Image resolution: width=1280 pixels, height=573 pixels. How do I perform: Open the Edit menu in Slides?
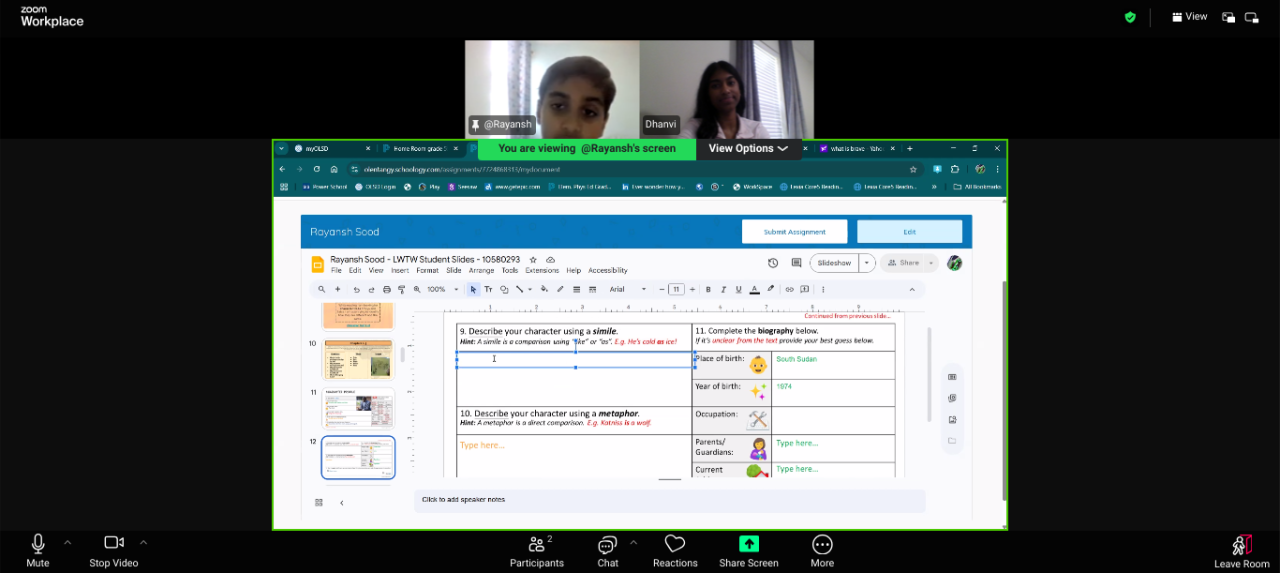click(355, 270)
